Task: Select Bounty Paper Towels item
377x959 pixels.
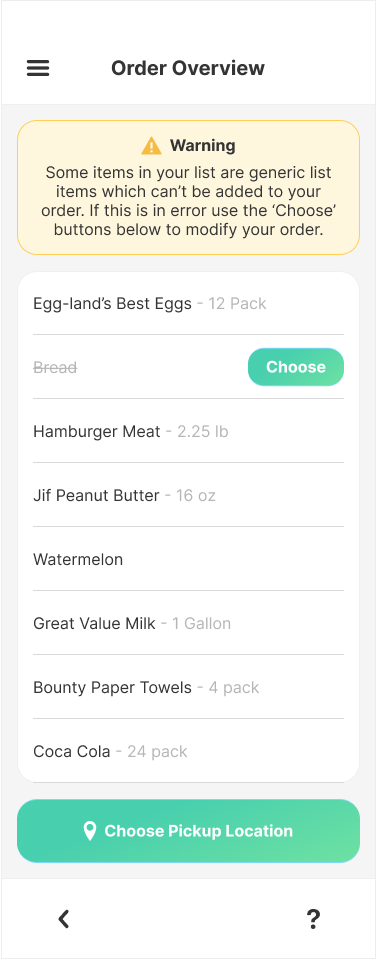Action: (x=188, y=687)
